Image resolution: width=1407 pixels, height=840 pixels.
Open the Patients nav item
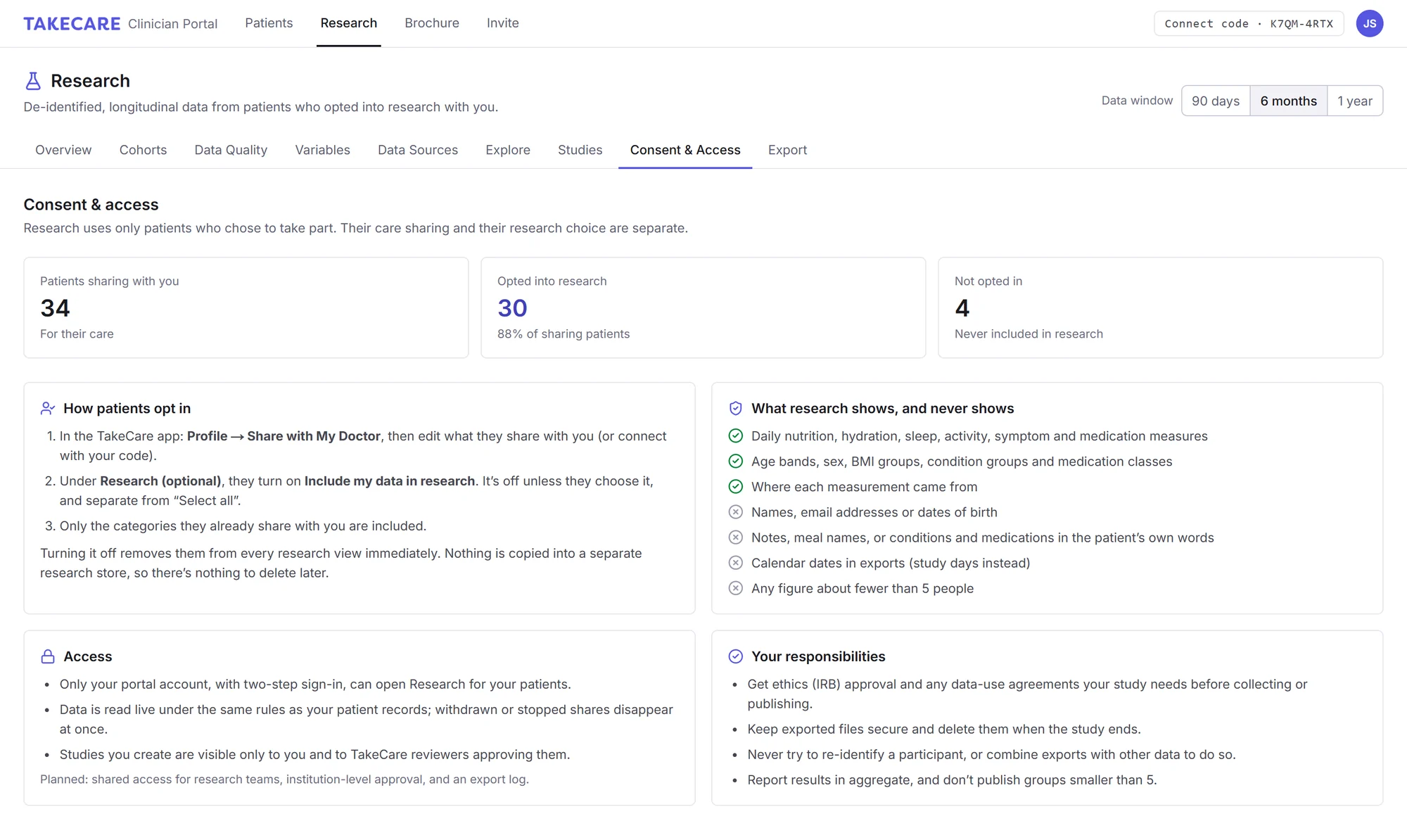[x=269, y=23]
